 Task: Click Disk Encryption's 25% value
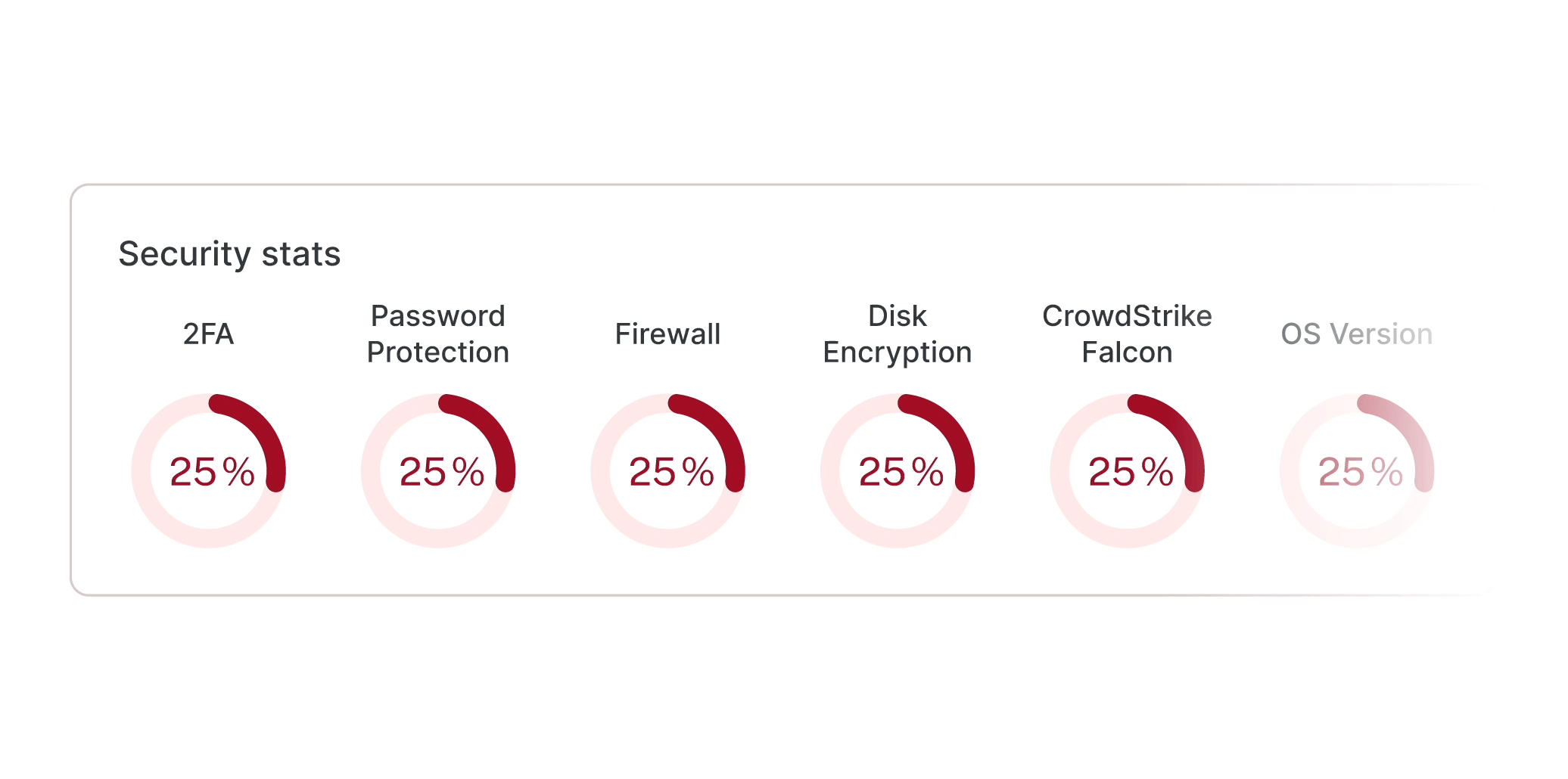(x=901, y=472)
